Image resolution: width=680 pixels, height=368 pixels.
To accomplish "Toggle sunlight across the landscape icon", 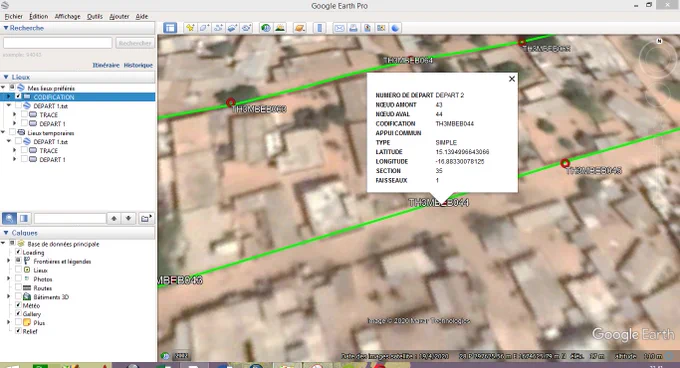I will (280, 28).
